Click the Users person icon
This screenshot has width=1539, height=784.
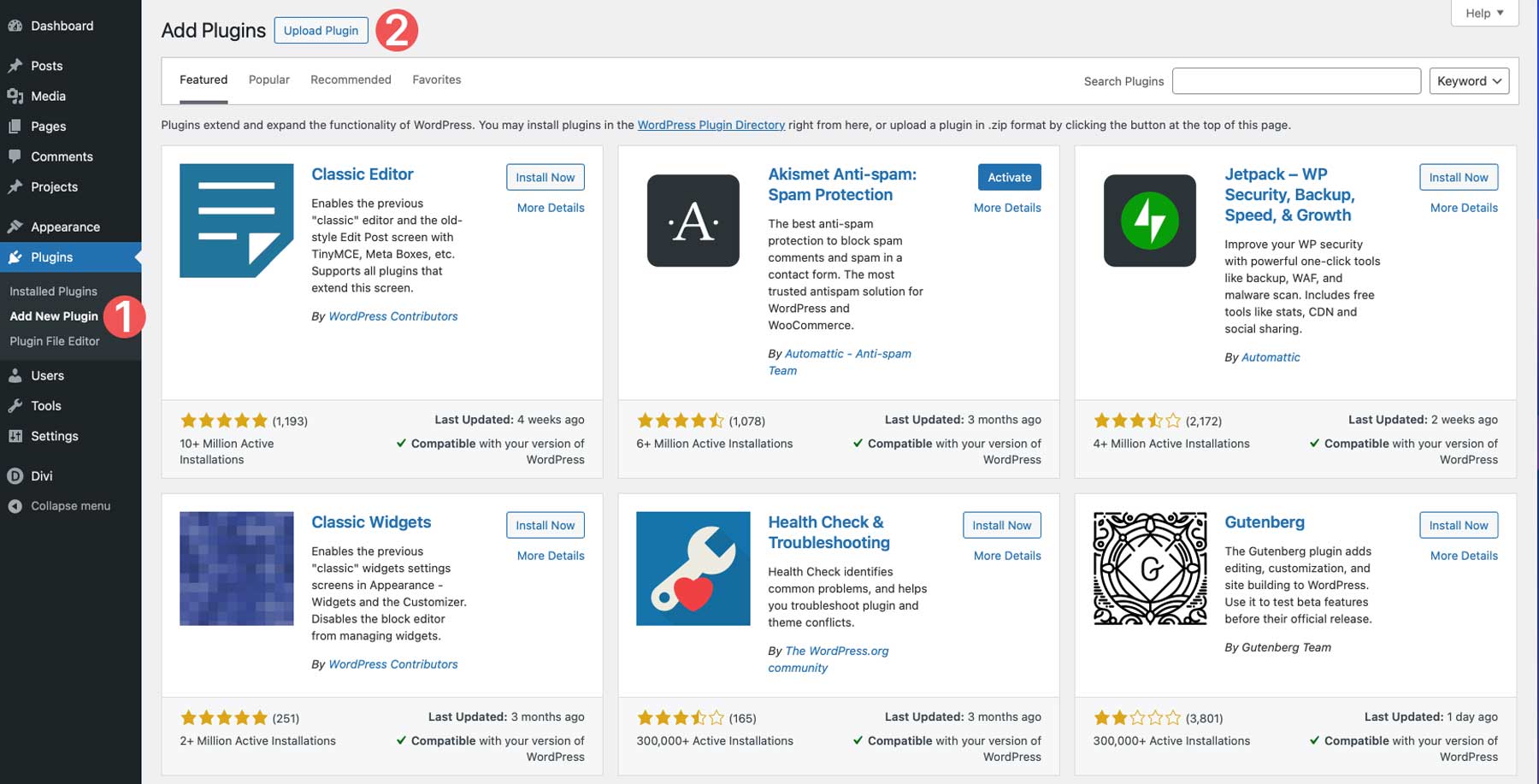click(15, 375)
